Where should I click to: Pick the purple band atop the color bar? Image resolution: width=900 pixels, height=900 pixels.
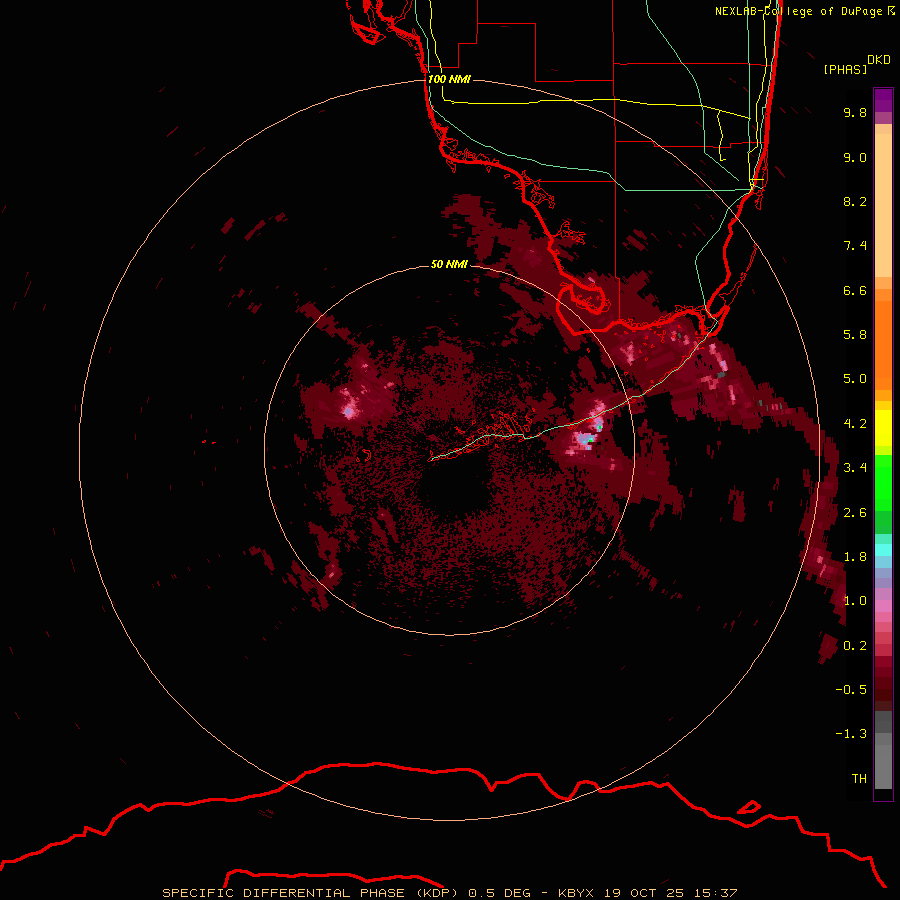pos(883,100)
